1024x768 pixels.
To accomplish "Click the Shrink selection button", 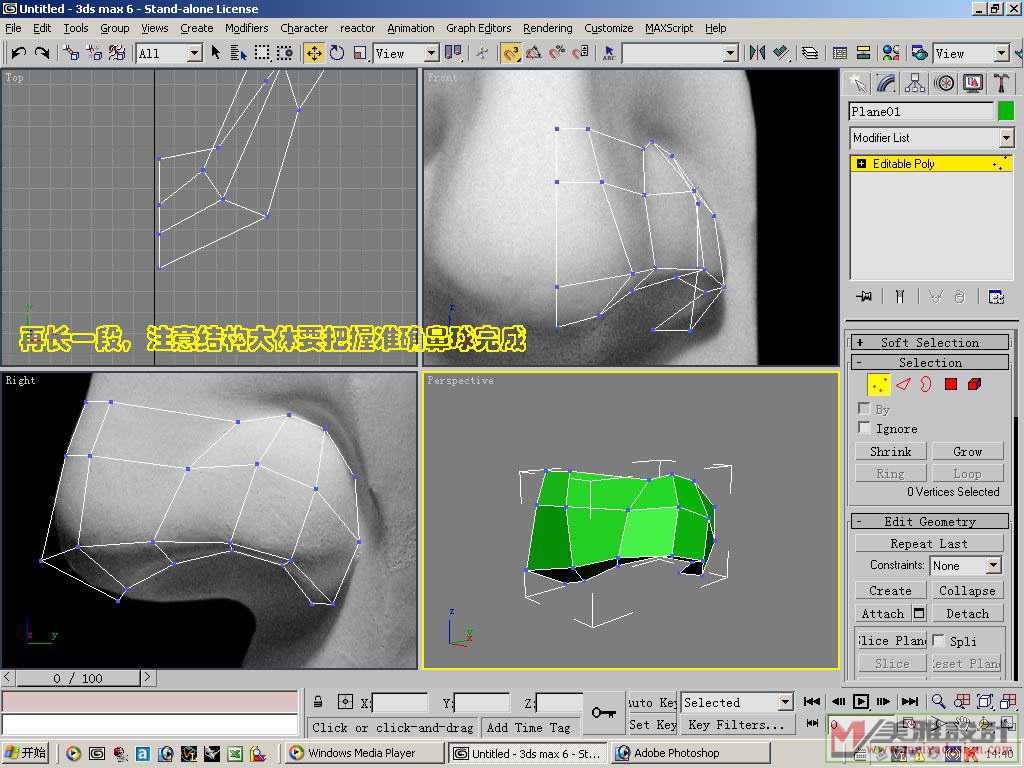I will pyautogui.click(x=891, y=451).
